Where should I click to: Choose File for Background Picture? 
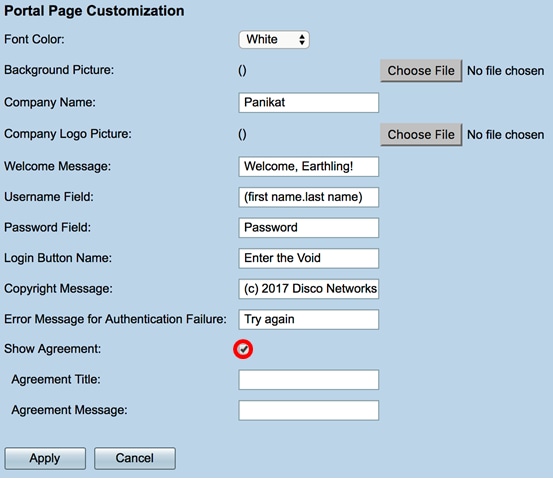tap(421, 71)
